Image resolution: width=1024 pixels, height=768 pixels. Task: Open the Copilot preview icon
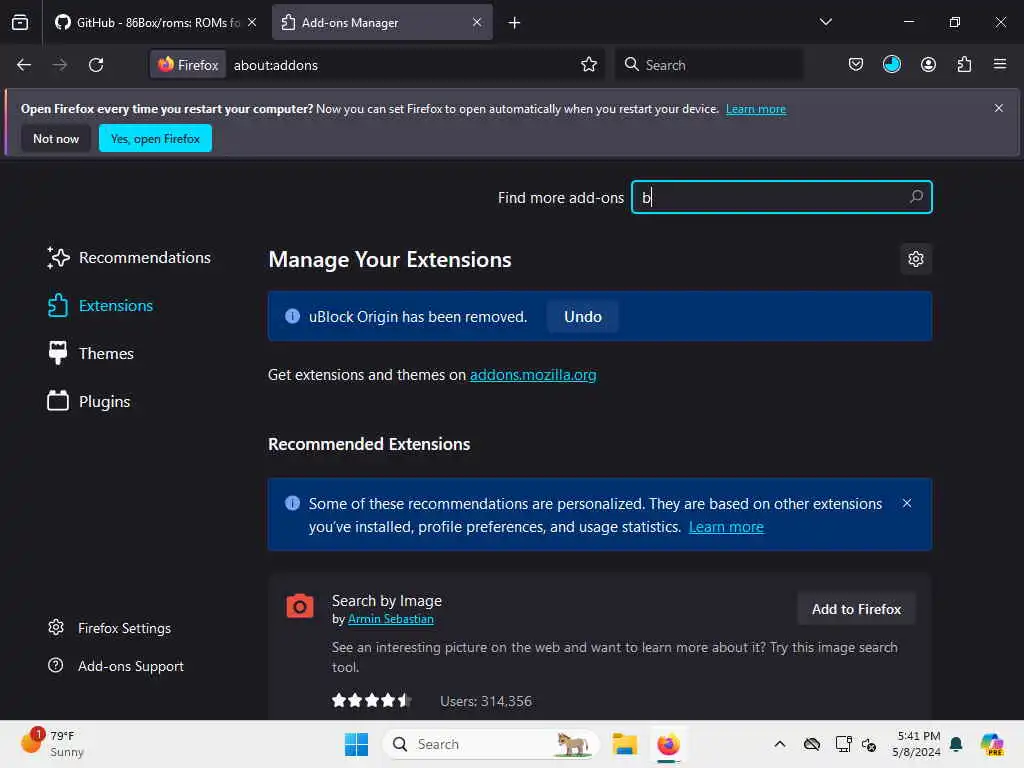992,744
